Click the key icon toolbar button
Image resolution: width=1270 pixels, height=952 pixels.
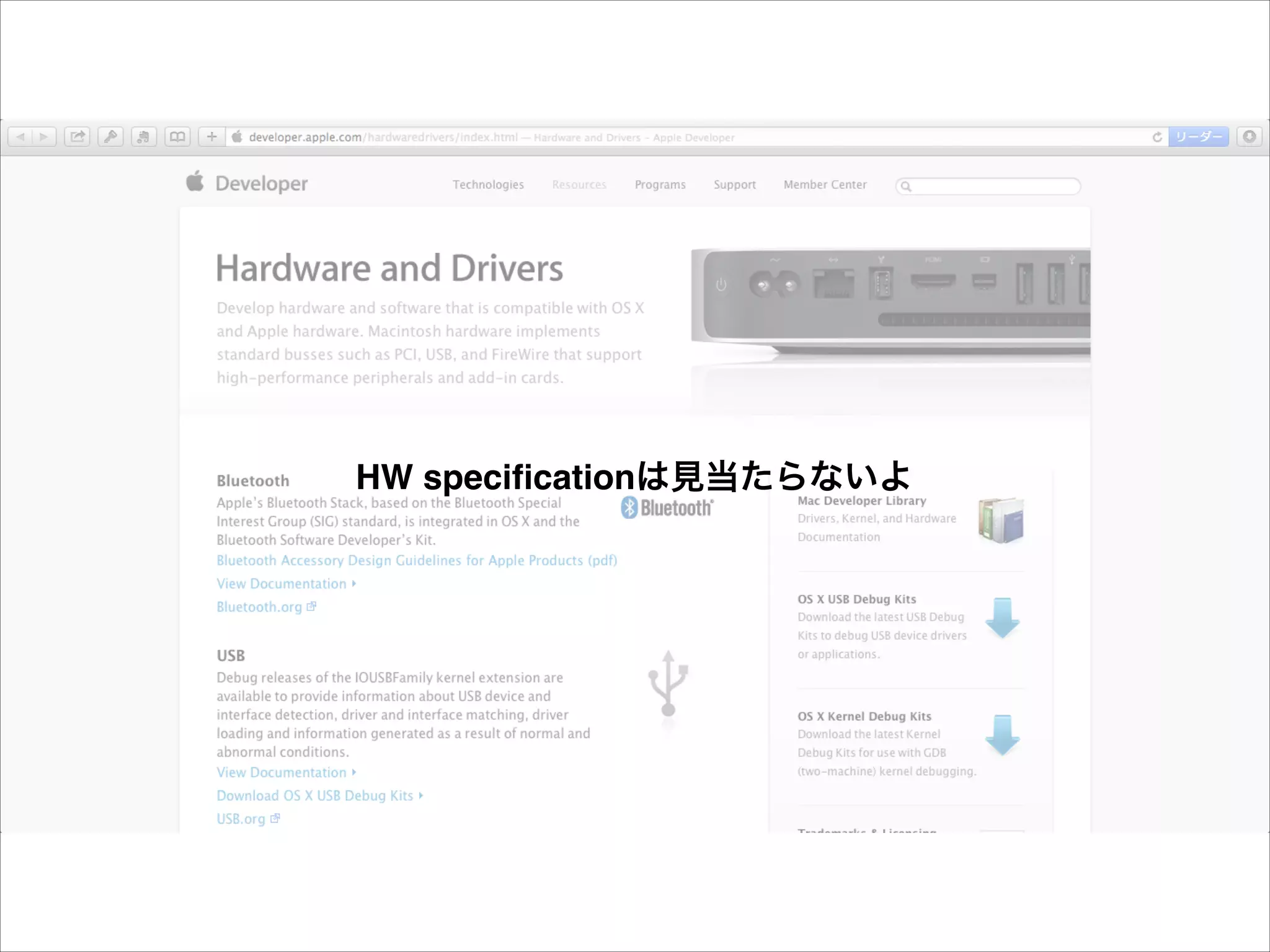click(x=110, y=136)
